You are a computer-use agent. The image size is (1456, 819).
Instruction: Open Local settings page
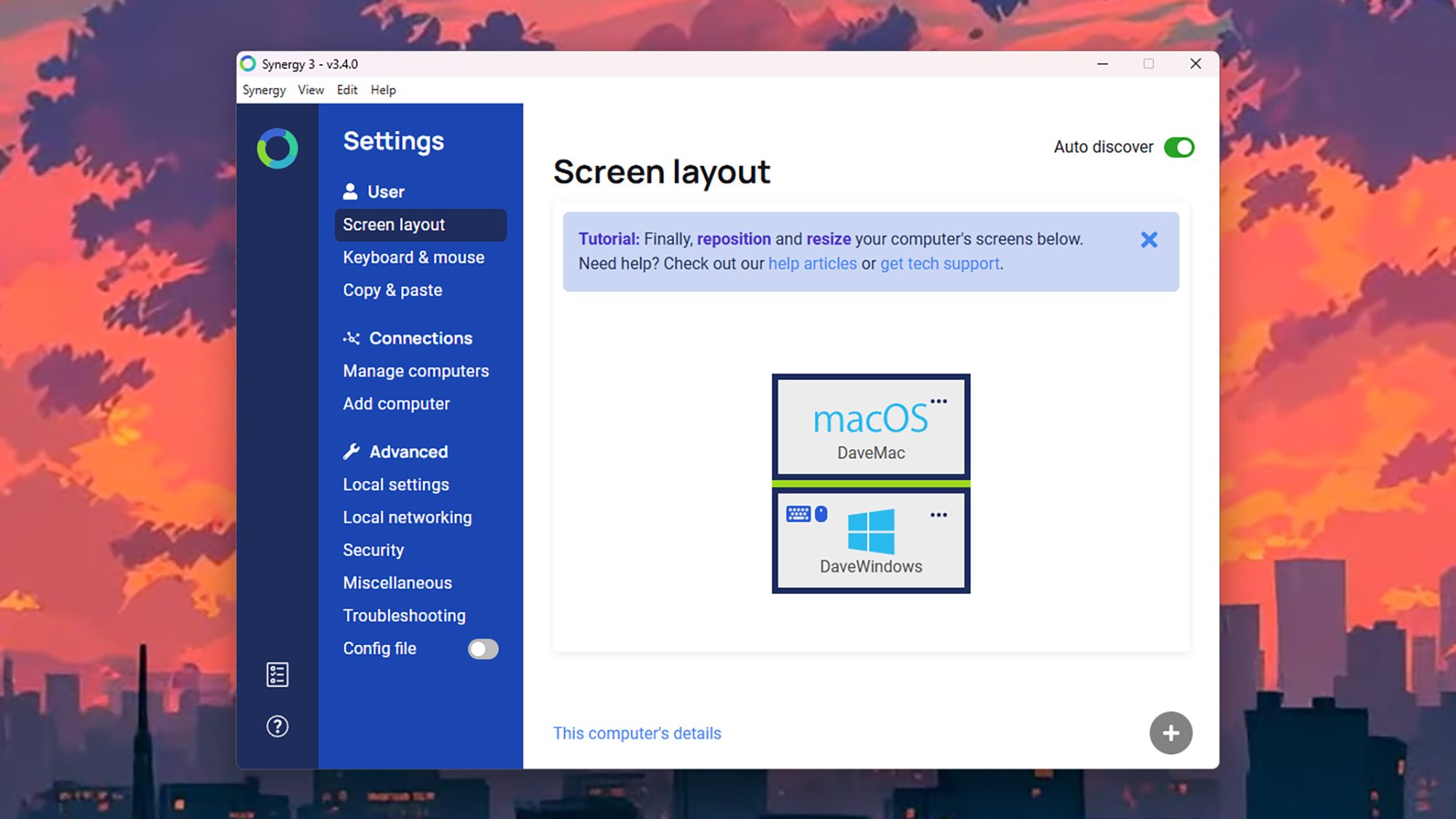[396, 484]
